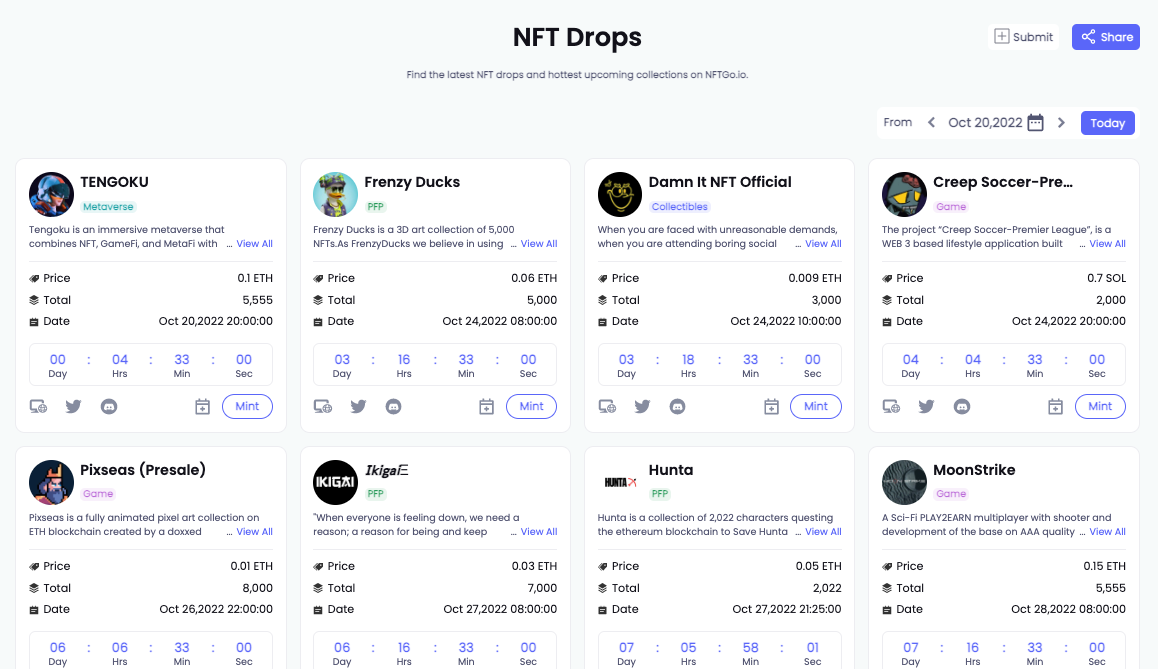Open the TENGOKU avatar thumbnail
Screen dimensions: 1158x669
coord(51,194)
